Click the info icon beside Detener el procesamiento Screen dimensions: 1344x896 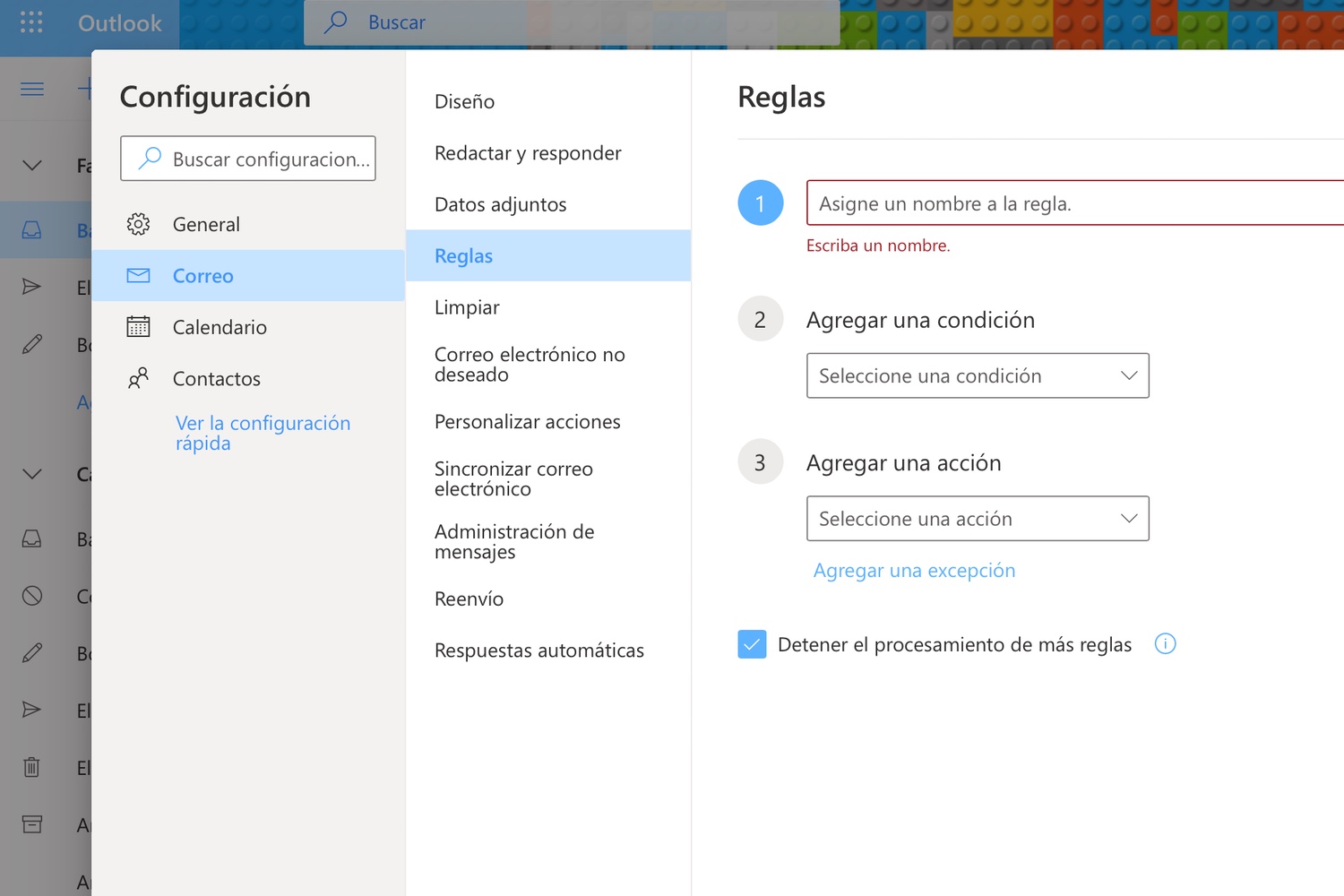[x=1165, y=644]
